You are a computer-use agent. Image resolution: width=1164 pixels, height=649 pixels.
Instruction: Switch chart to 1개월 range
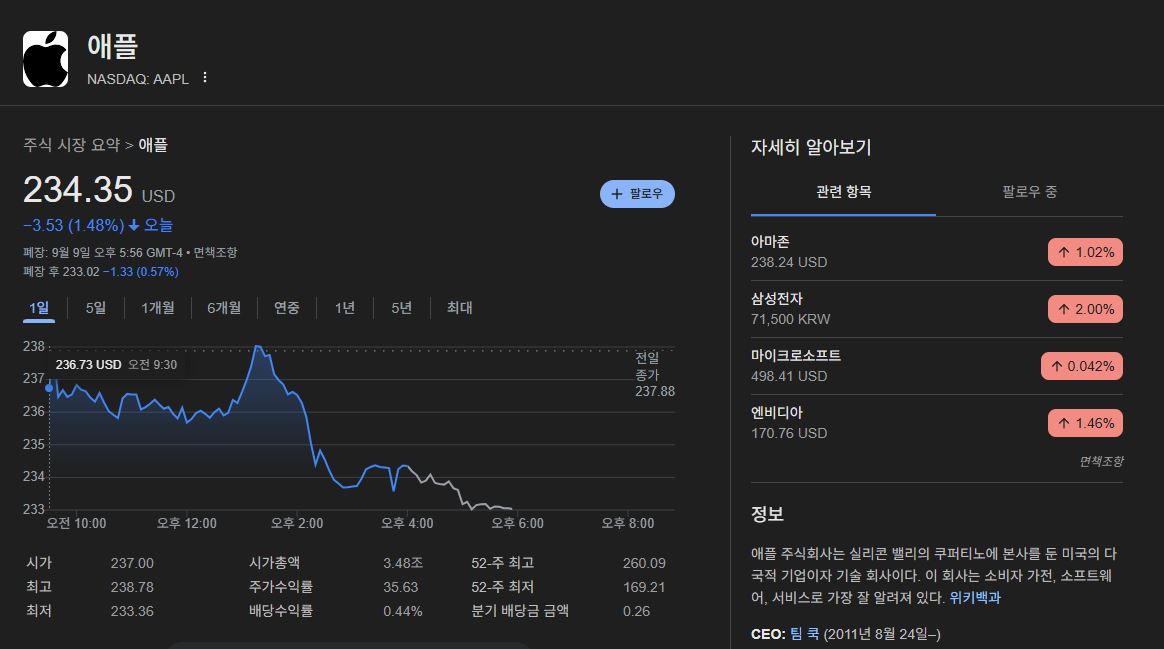coord(158,307)
